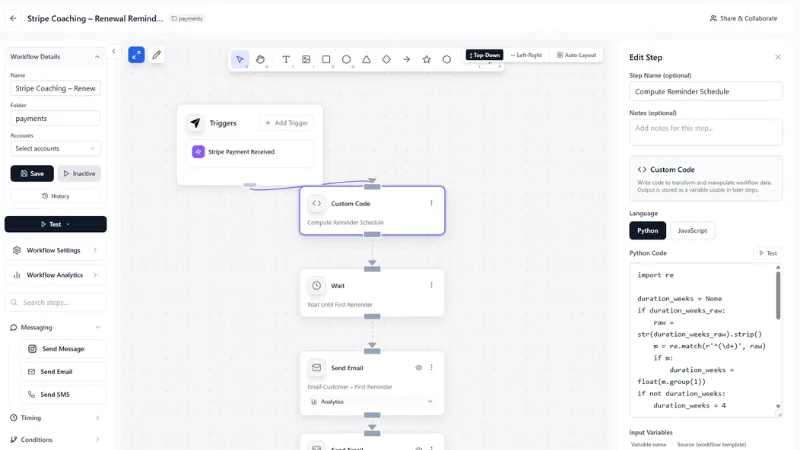Select the rectangle shape tool
800x450 pixels.
(x=326, y=59)
